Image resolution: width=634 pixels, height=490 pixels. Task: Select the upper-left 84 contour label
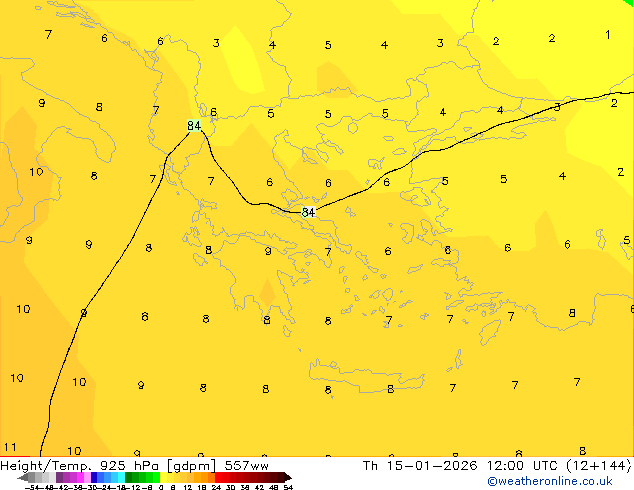pyautogui.click(x=194, y=126)
